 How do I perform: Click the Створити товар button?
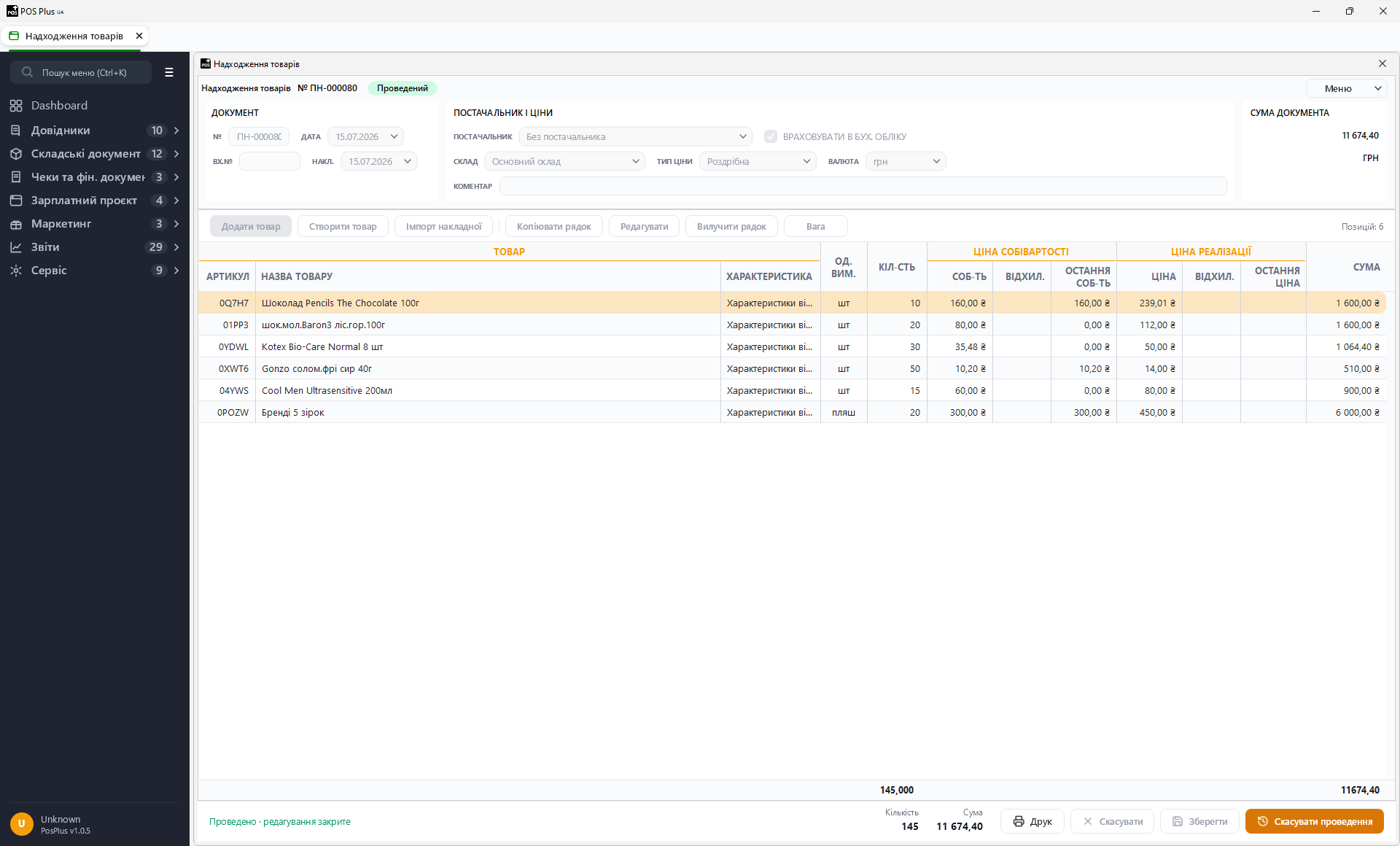343,226
